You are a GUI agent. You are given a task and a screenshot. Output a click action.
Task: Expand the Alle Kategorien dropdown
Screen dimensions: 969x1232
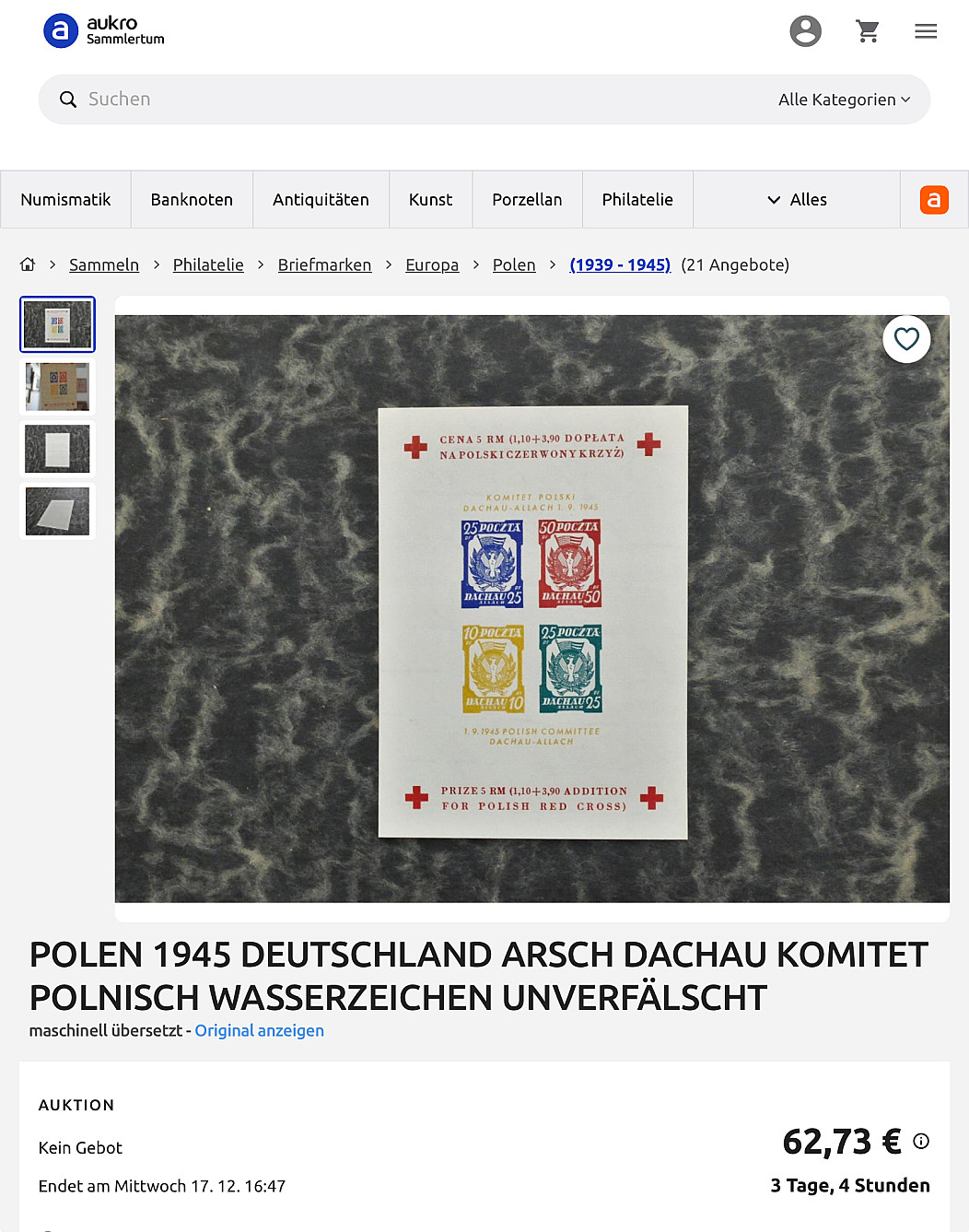(844, 100)
